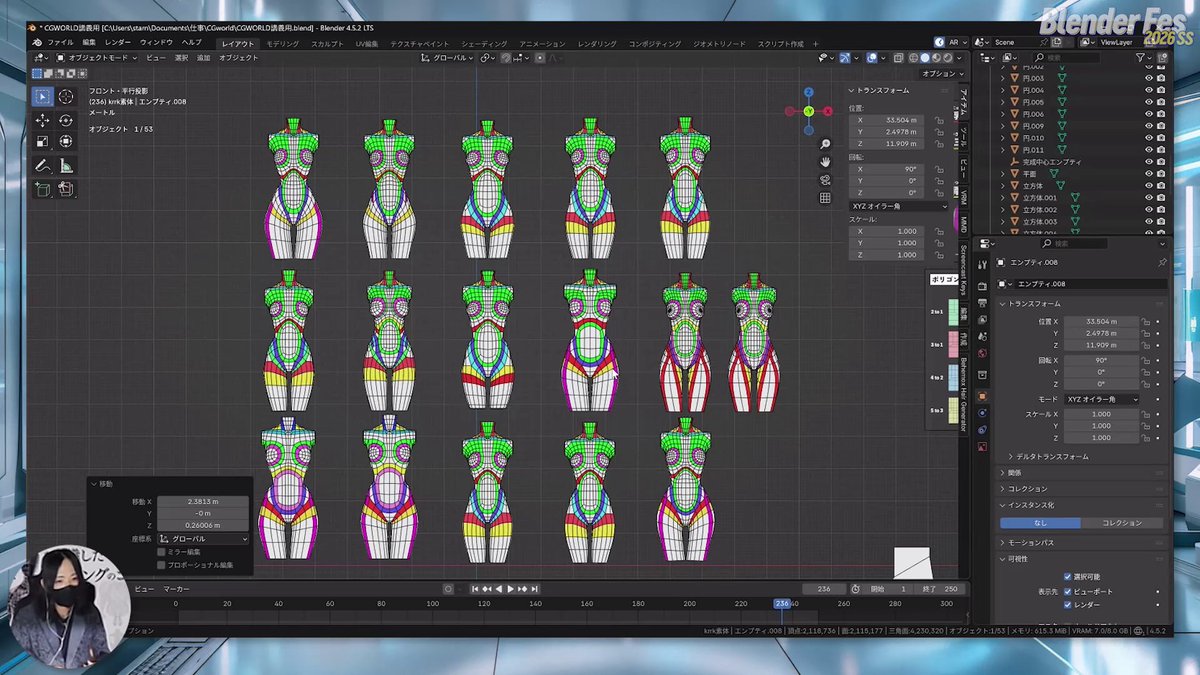Toggle the camera view icon
Image resolution: width=1200 pixels, height=675 pixels.
click(825, 179)
